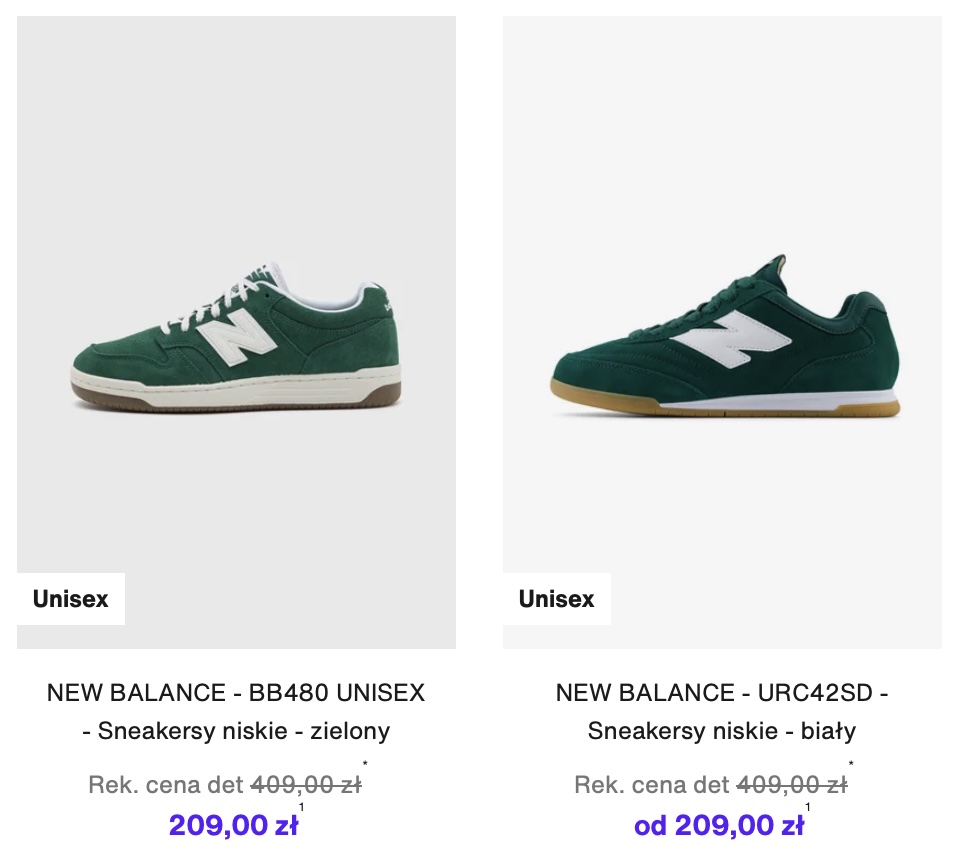The height and width of the screenshot is (856, 962).
Task: Click the Unisex badge on URC42SD image
Action: click(556, 599)
